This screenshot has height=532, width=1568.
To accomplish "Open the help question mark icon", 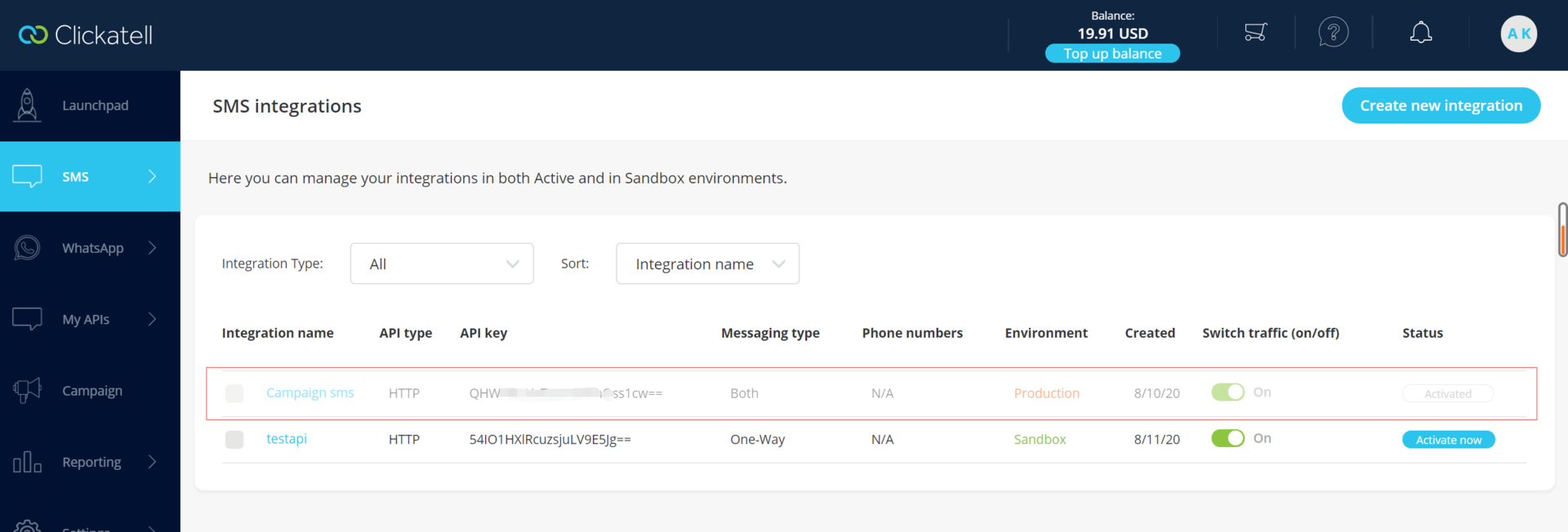I will pos(1333,33).
